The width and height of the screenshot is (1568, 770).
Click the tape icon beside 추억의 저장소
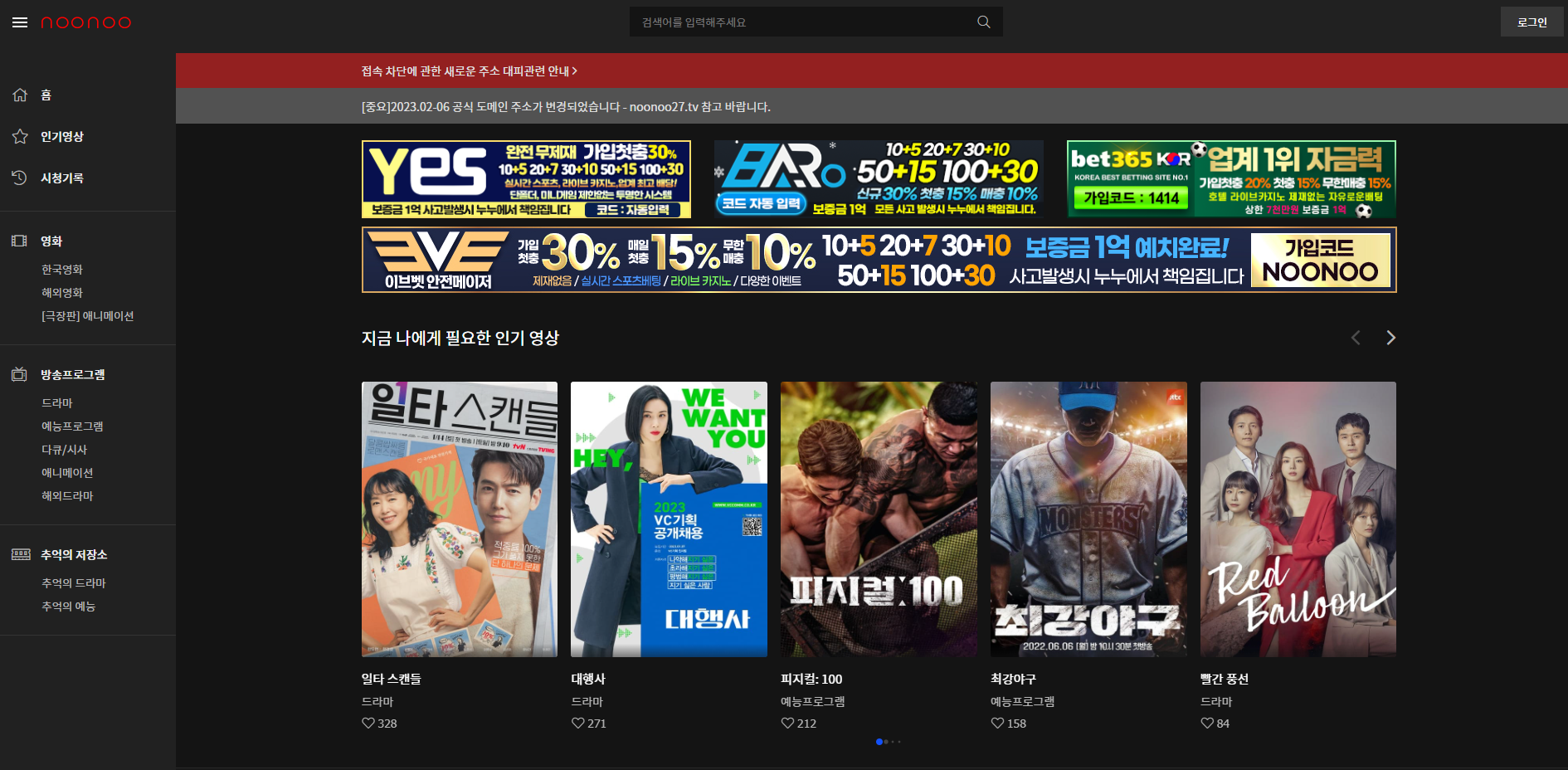[21, 554]
